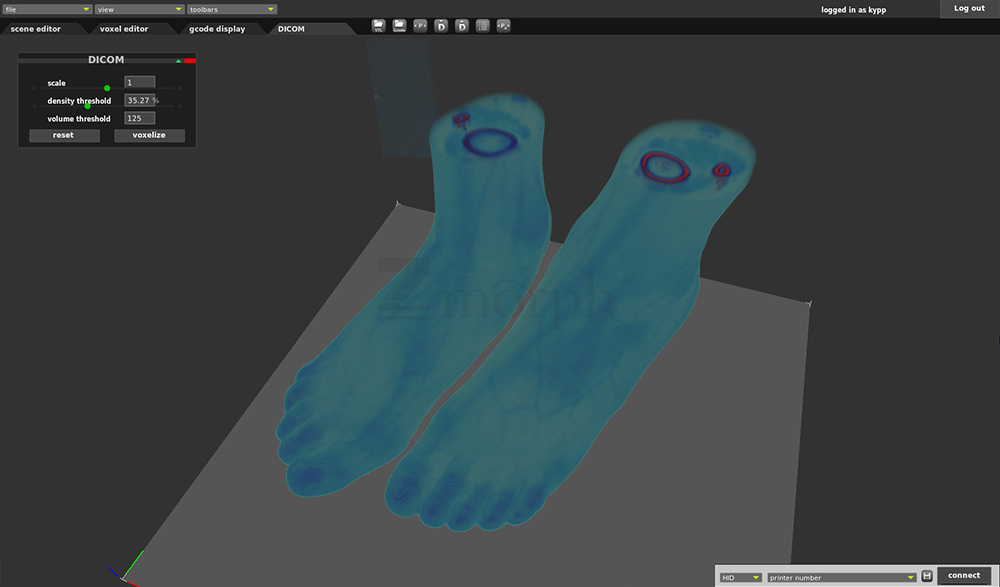
Task: Collapse the DICOM panel with green triangle
Action: [x=179, y=61]
